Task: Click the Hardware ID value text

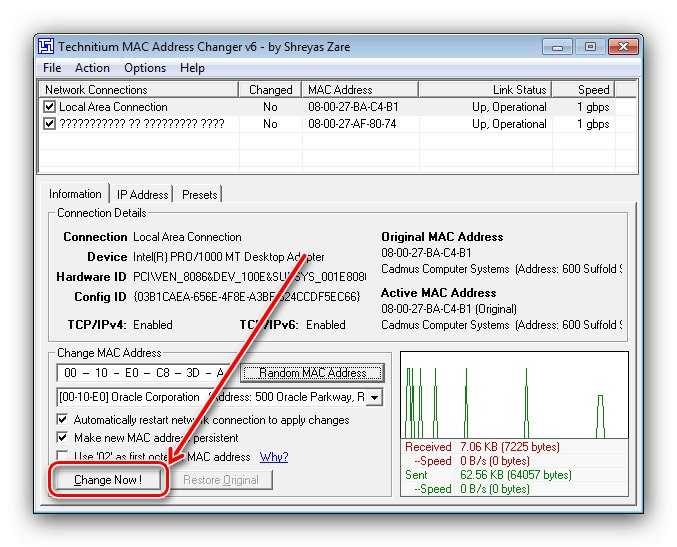Action: point(250,276)
